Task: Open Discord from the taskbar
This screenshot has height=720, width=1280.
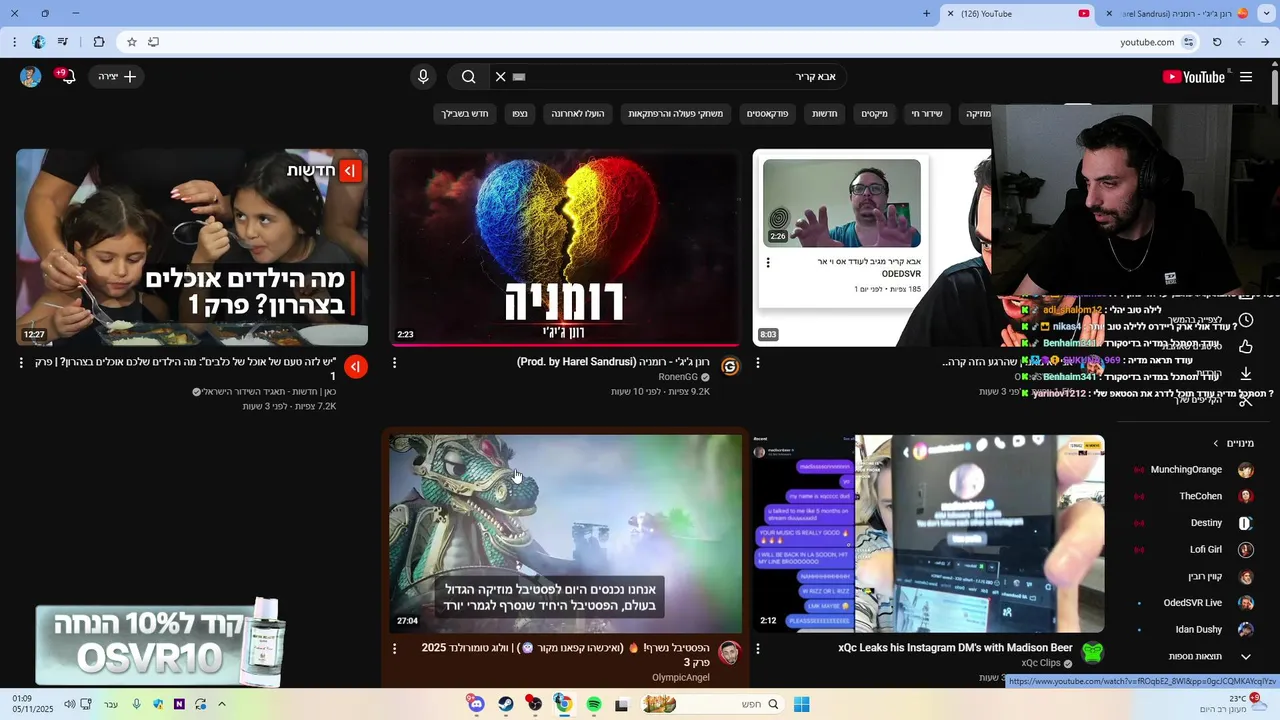Action: tap(476, 705)
